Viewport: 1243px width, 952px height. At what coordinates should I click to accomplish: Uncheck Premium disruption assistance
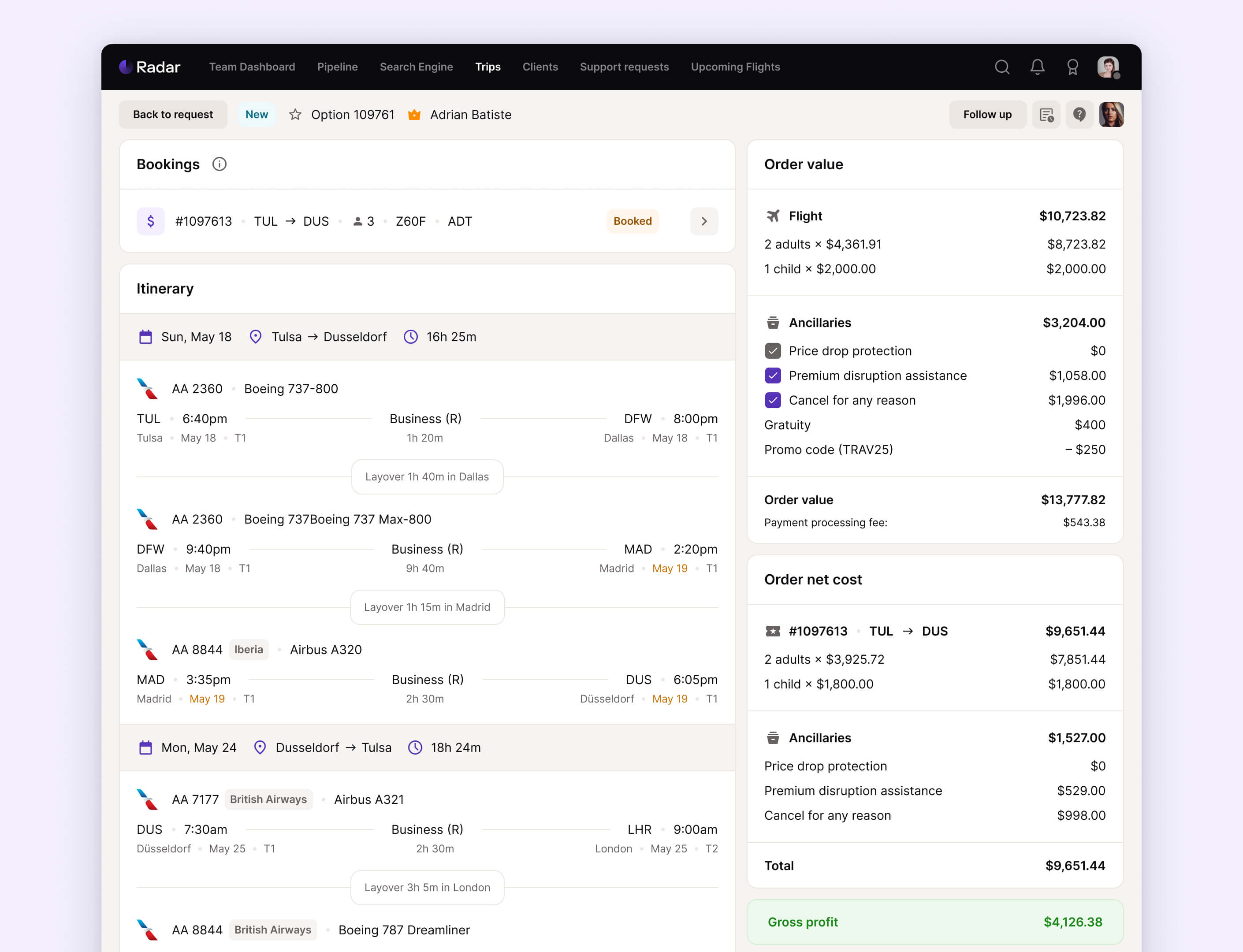(773, 376)
